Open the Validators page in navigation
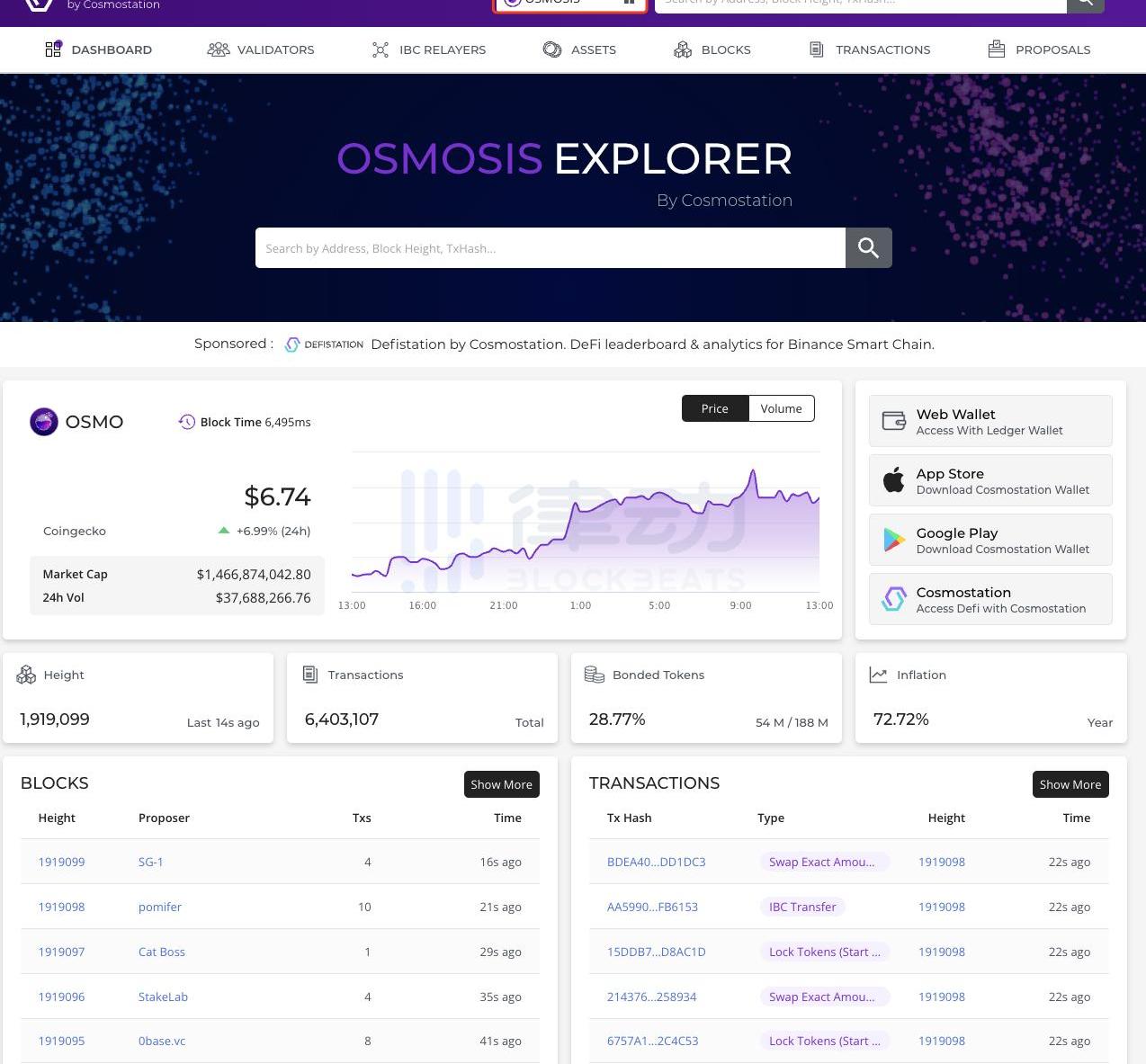Viewport: 1146px width, 1064px height. (x=261, y=49)
